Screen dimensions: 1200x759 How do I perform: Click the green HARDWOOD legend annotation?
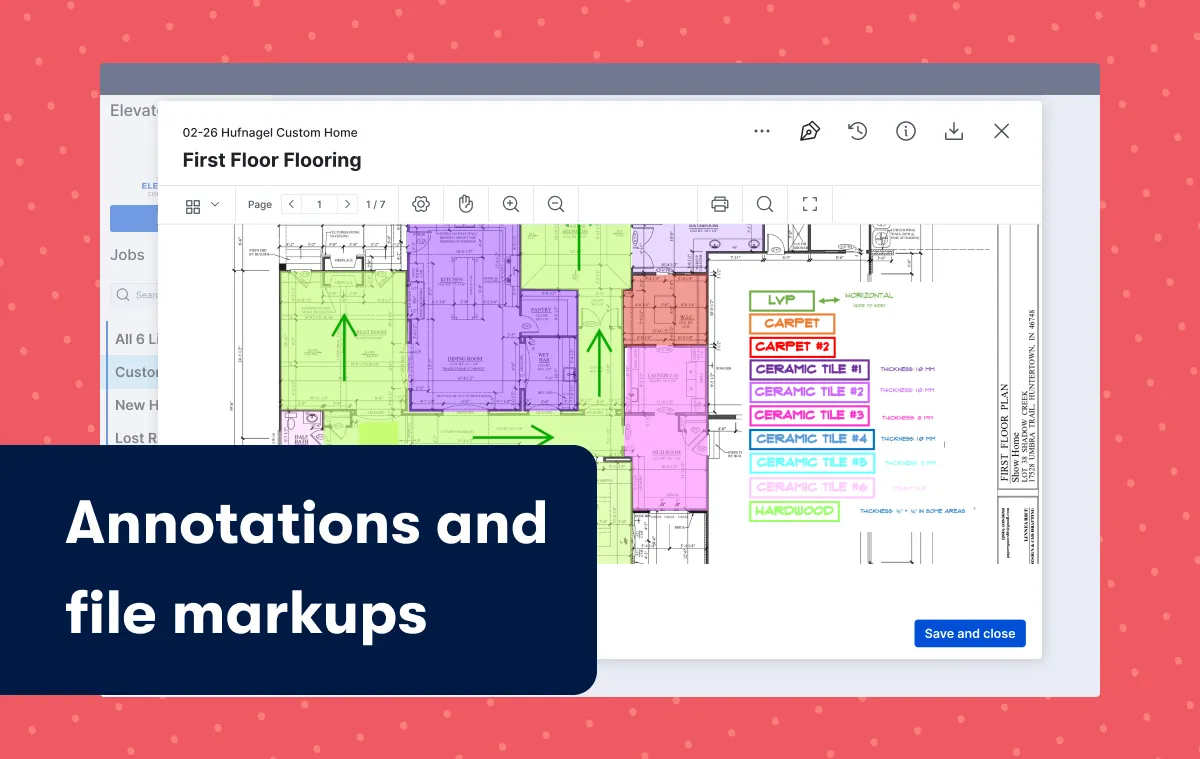[x=795, y=511]
